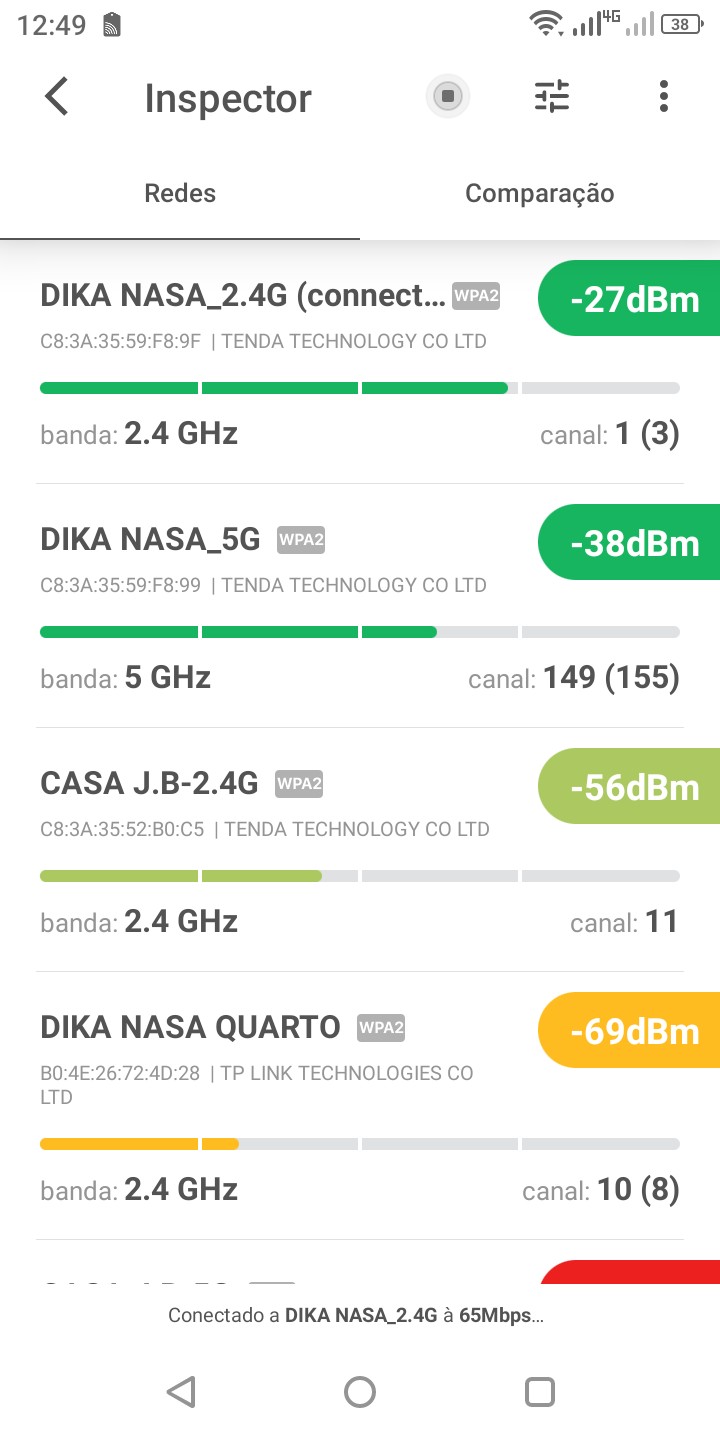This screenshot has width=720, height=1440.
Task: Open the three-dot overflow menu
Action: [x=663, y=97]
